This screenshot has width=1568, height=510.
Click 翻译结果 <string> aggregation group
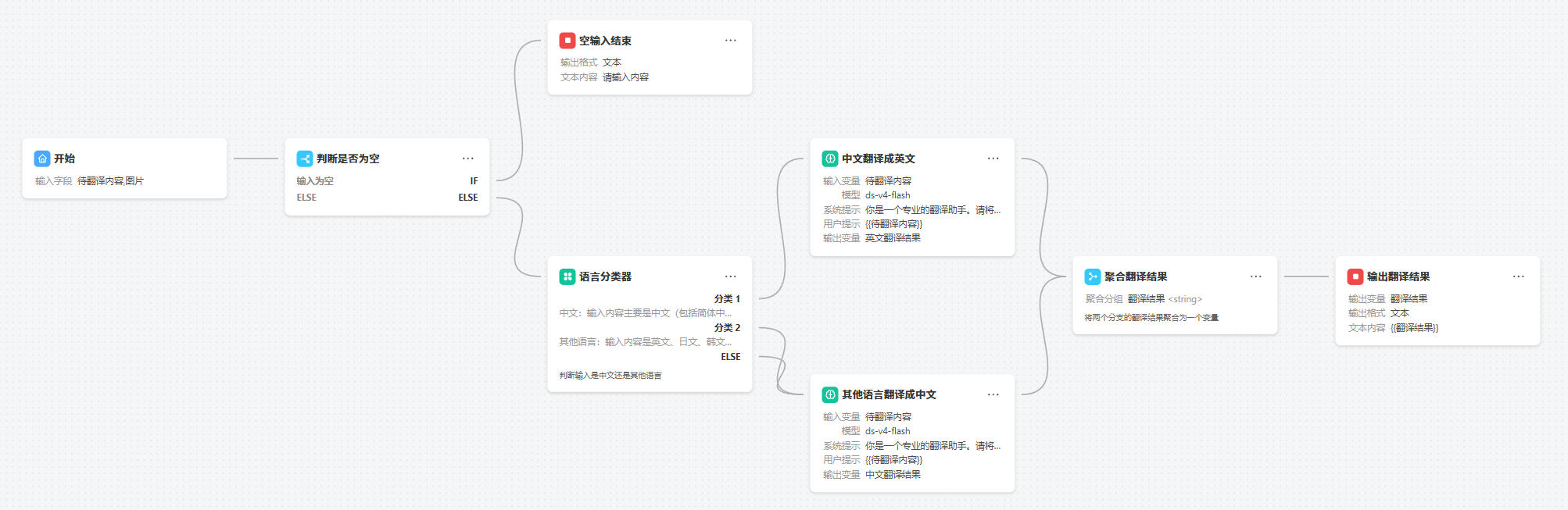pos(1165,299)
